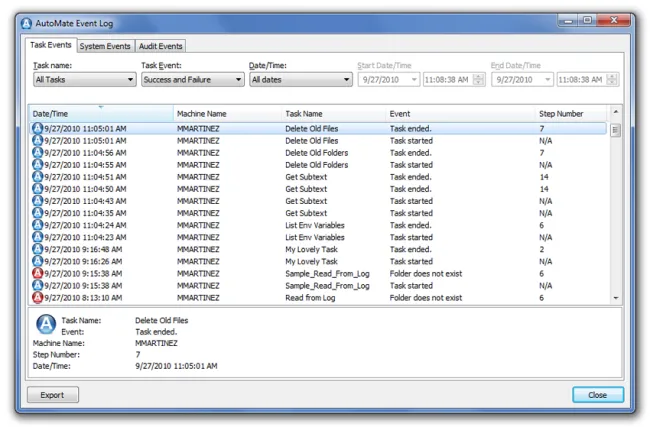Click Delete Old Files value in details pane
This screenshot has height=427, width=650.
(162, 320)
